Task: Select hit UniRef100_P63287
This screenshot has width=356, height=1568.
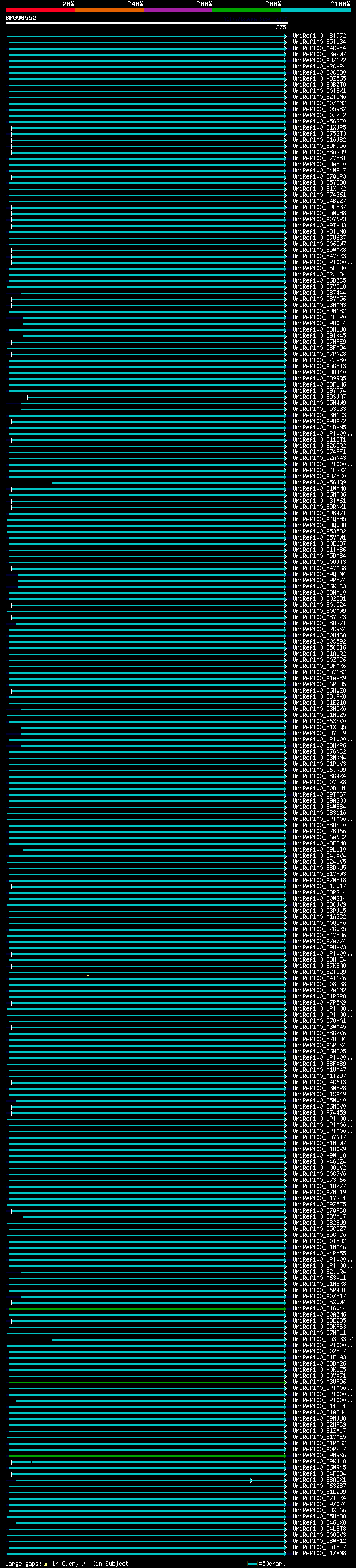Action: [x=319, y=1486]
